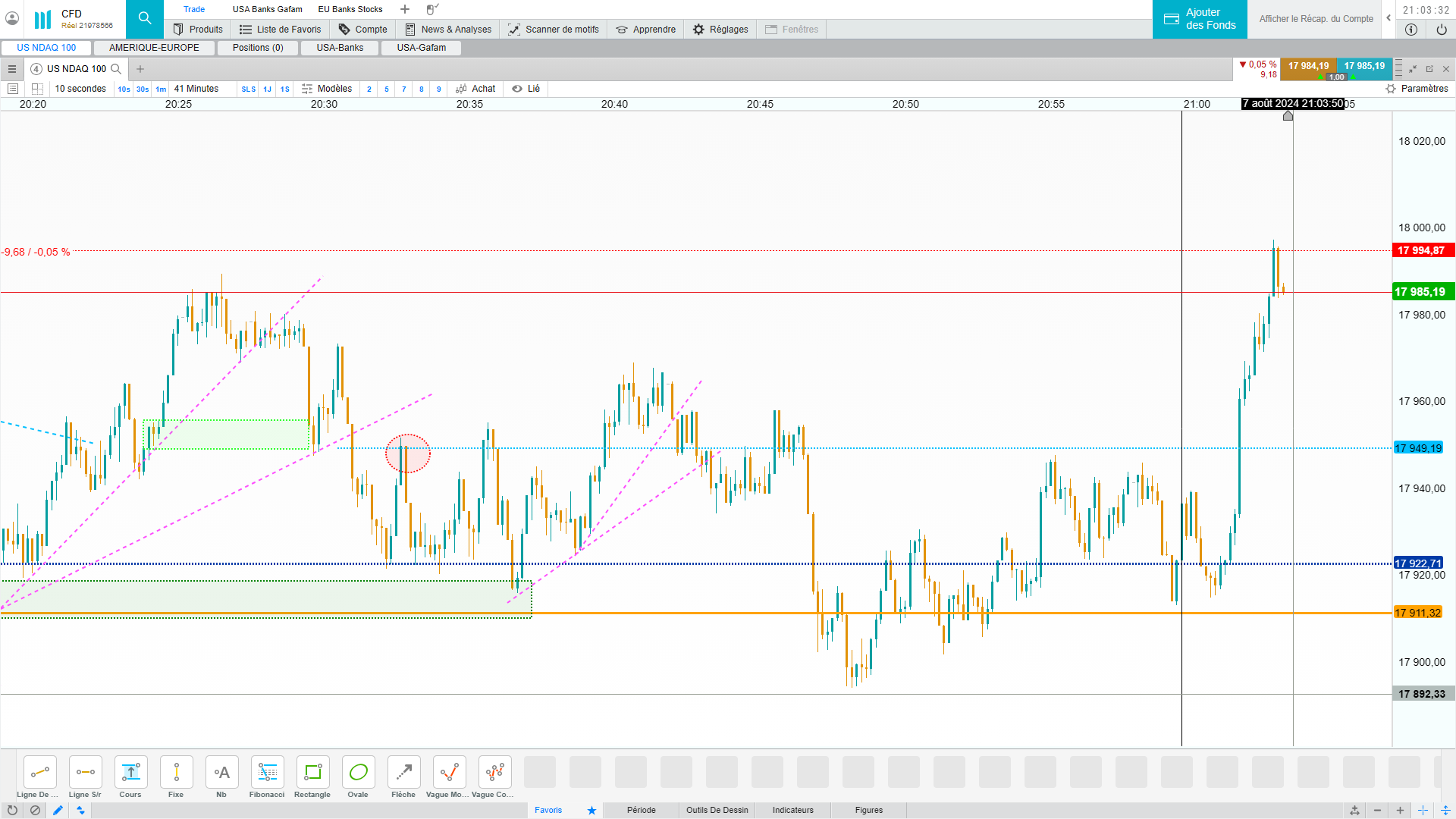Click the pencil edit icon in bottom bar

[58, 810]
